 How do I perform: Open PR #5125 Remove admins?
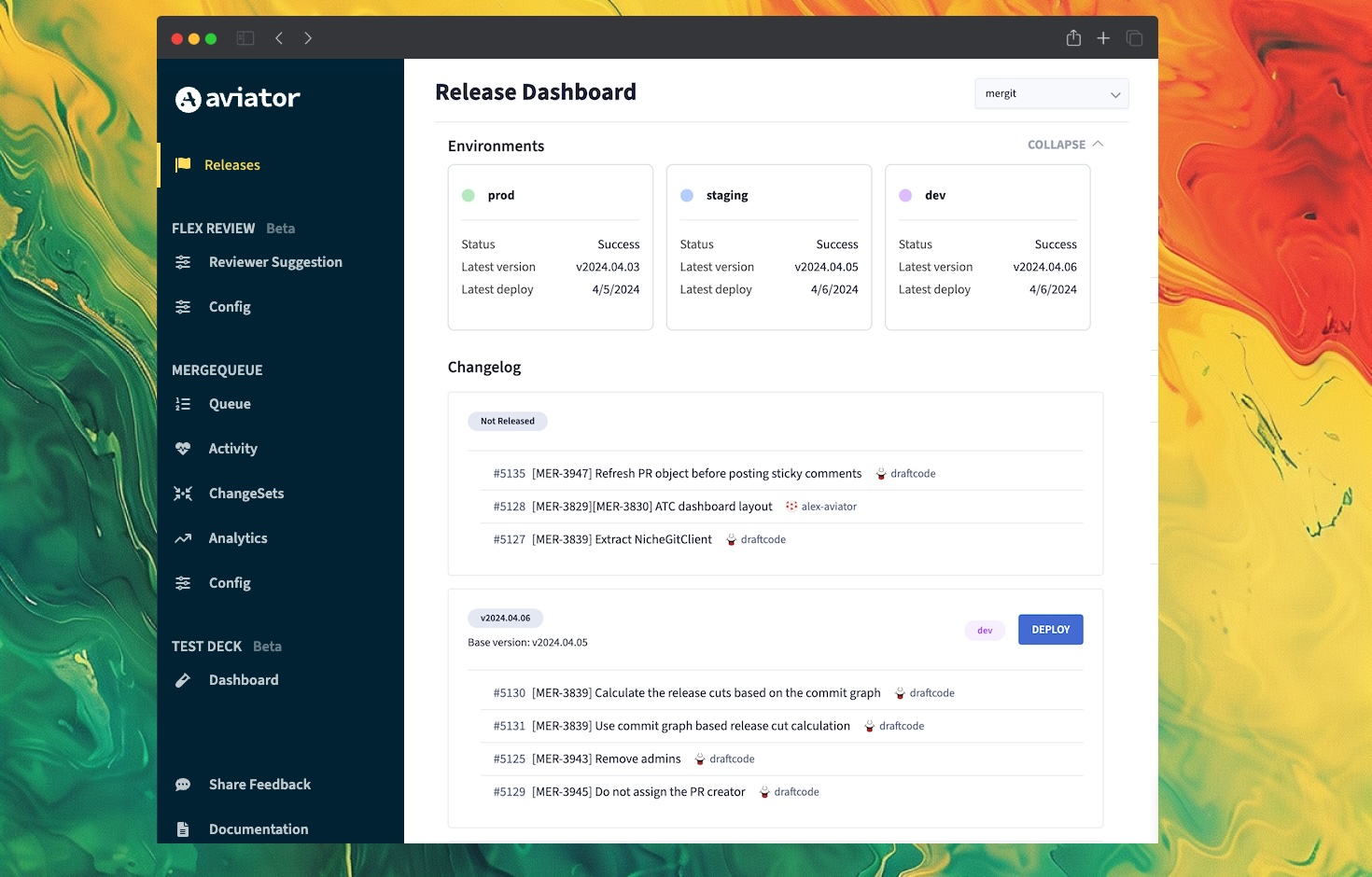[607, 759]
